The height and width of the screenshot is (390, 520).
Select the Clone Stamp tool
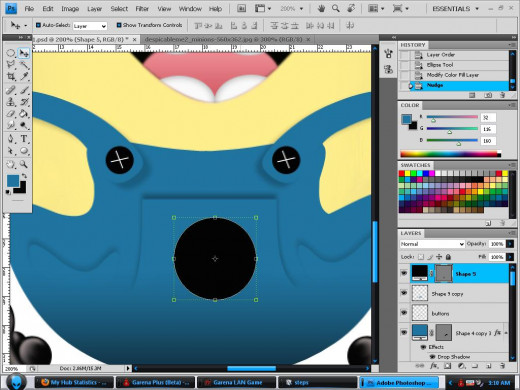point(11,102)
